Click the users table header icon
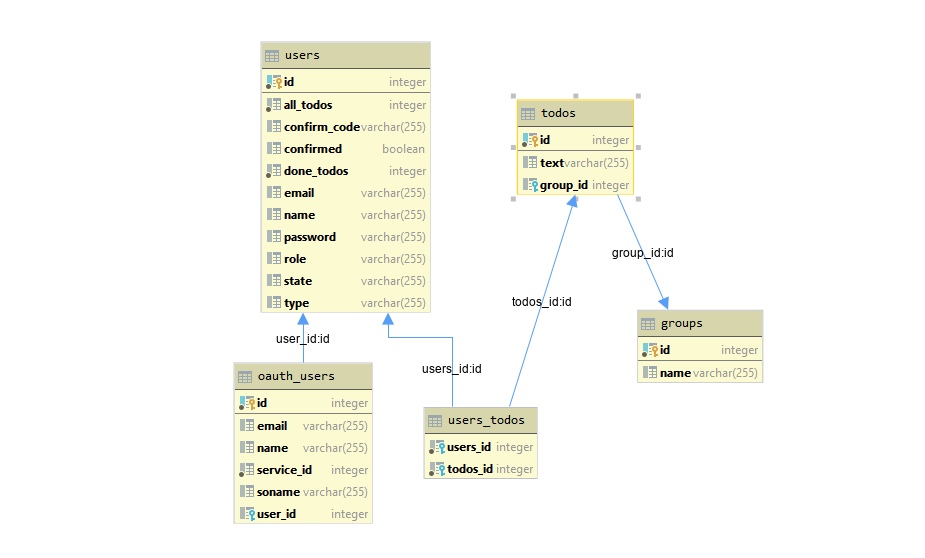 point(272,56)
